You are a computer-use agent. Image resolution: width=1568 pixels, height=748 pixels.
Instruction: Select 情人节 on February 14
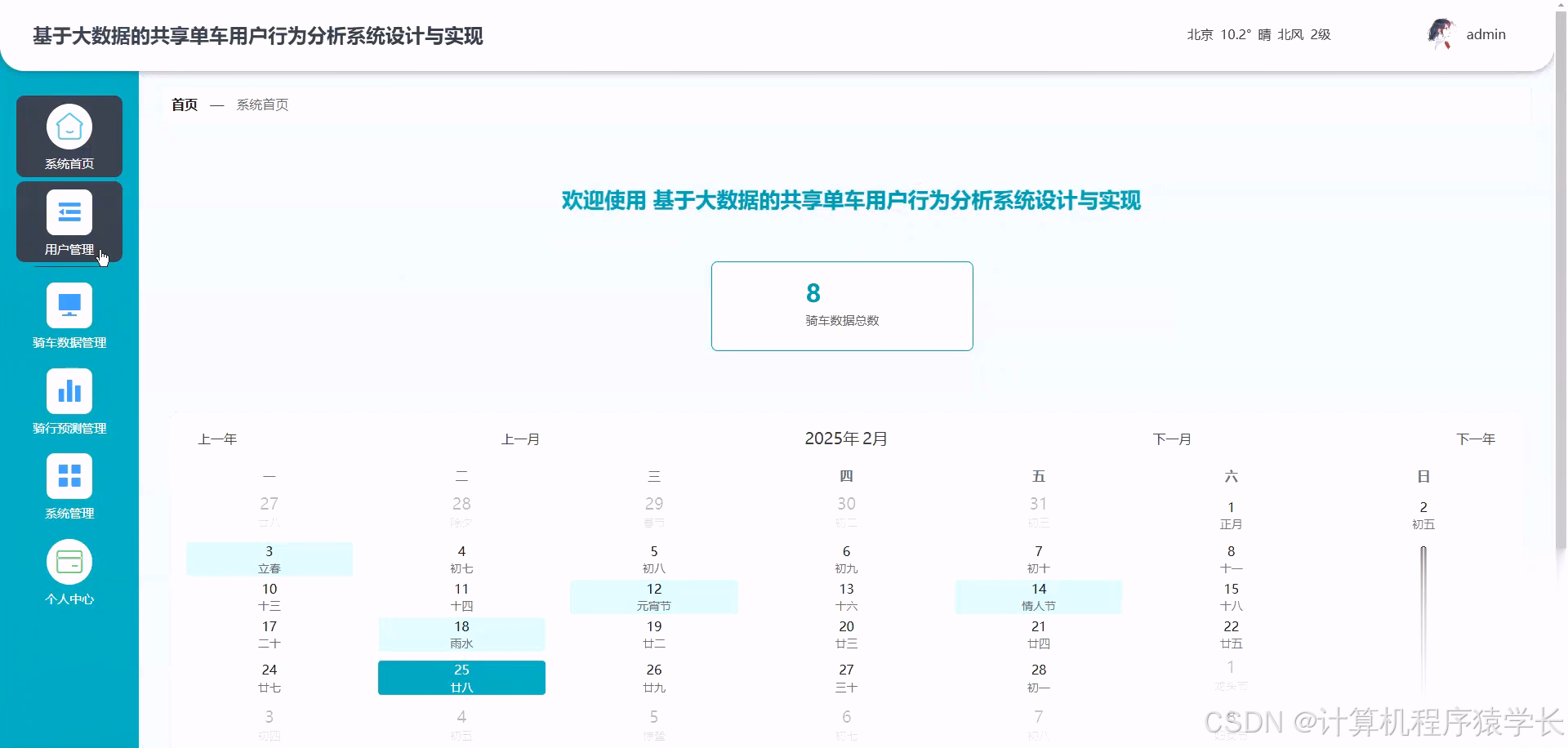tap(1038, 597)
